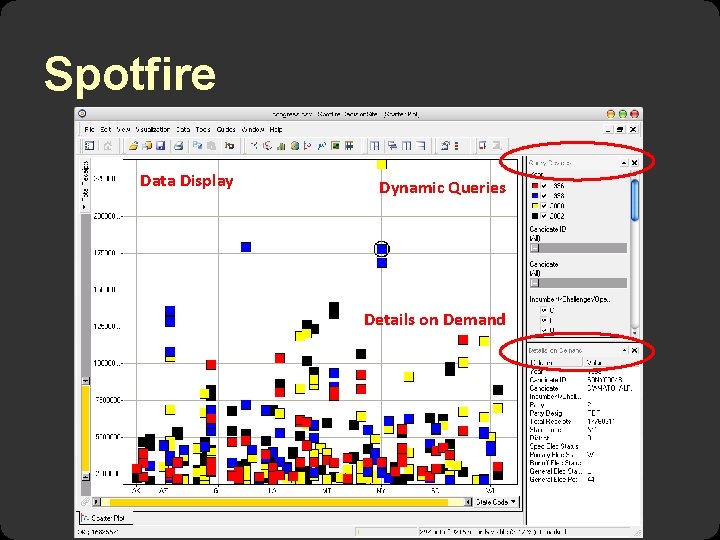The width and height of the screenshot is (720, 540).
Task: Click the printer icon in toolbar
Action: click(x=178, y=146)
